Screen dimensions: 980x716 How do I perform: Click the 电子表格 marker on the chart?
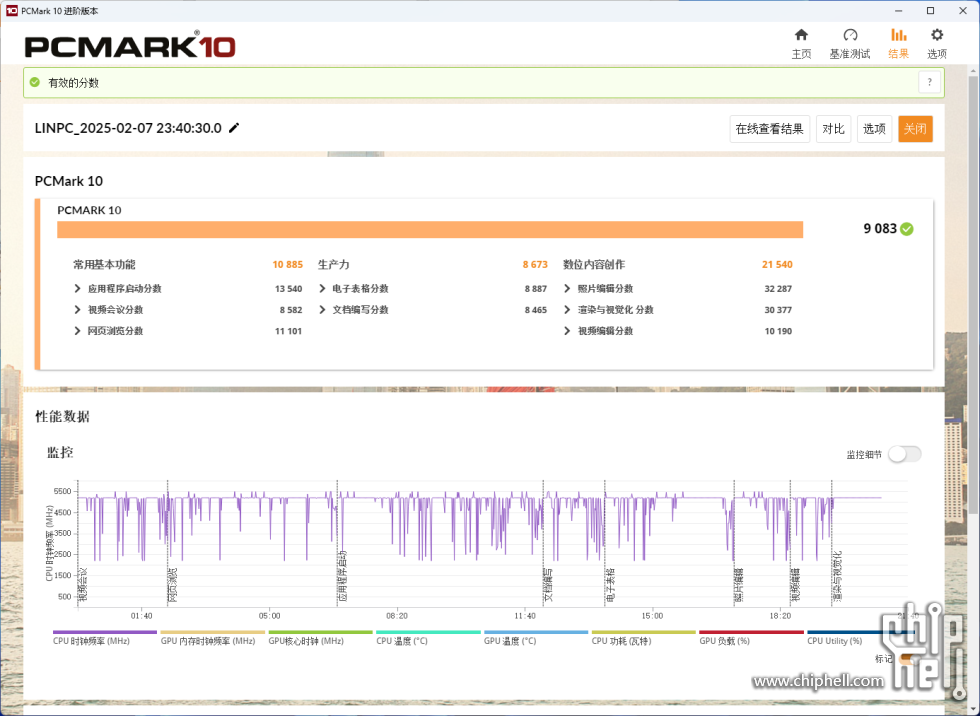(610, 585)
